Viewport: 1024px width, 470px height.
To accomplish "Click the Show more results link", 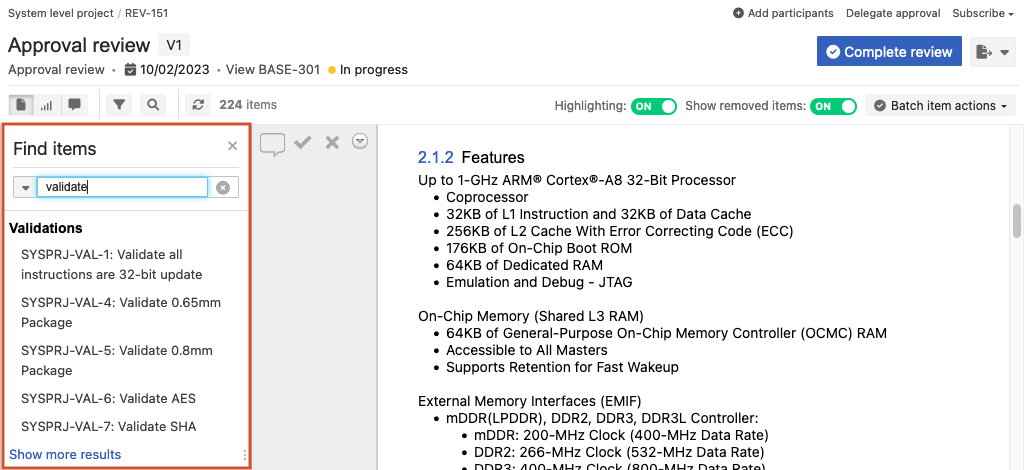I will point(65,454).
